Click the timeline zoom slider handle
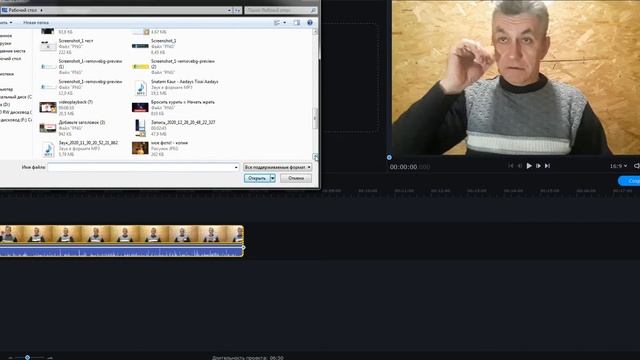The height and width of the screenshot is (360, 640). click(27, 357)
